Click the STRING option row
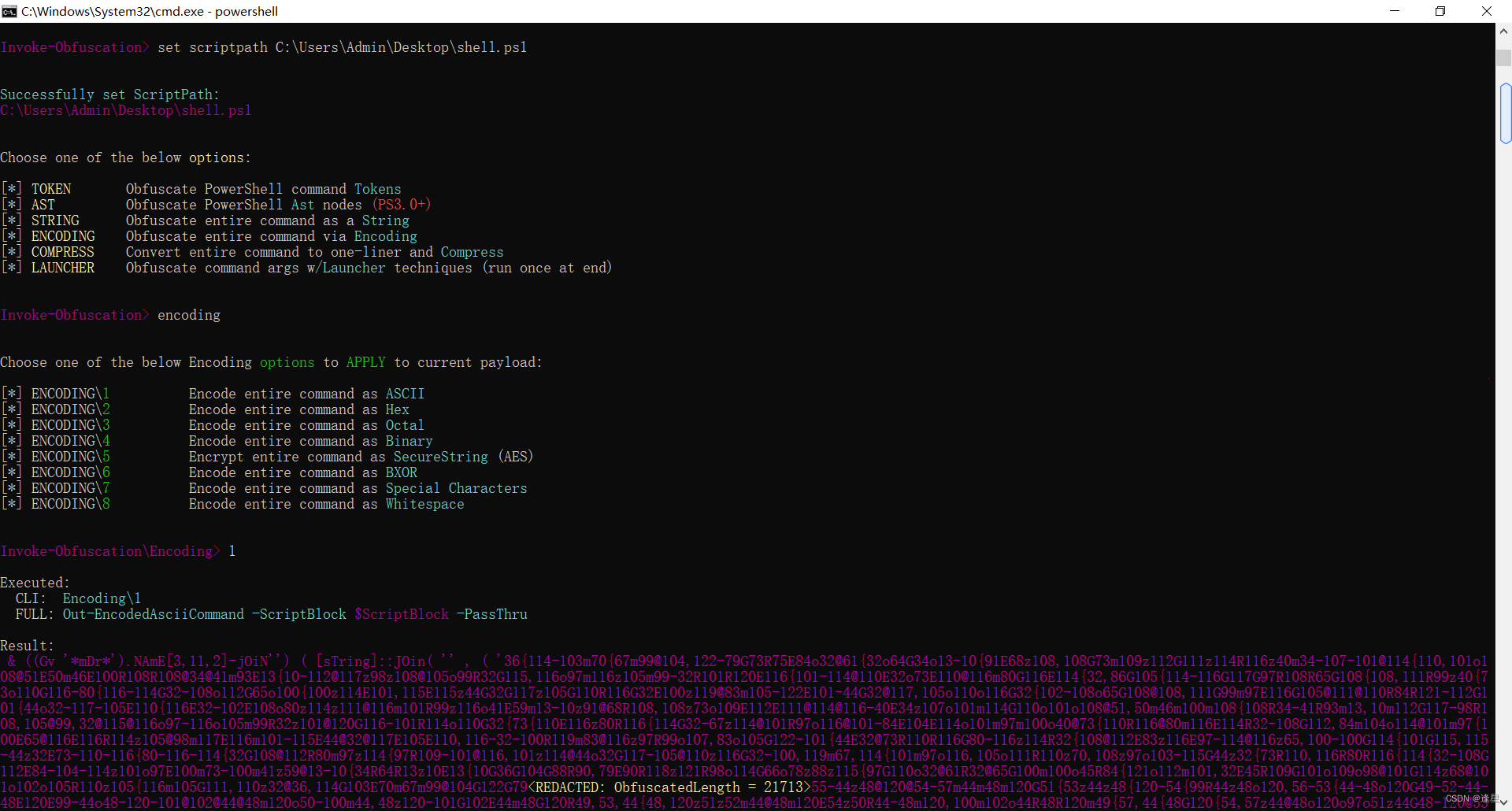 point(205,220)
